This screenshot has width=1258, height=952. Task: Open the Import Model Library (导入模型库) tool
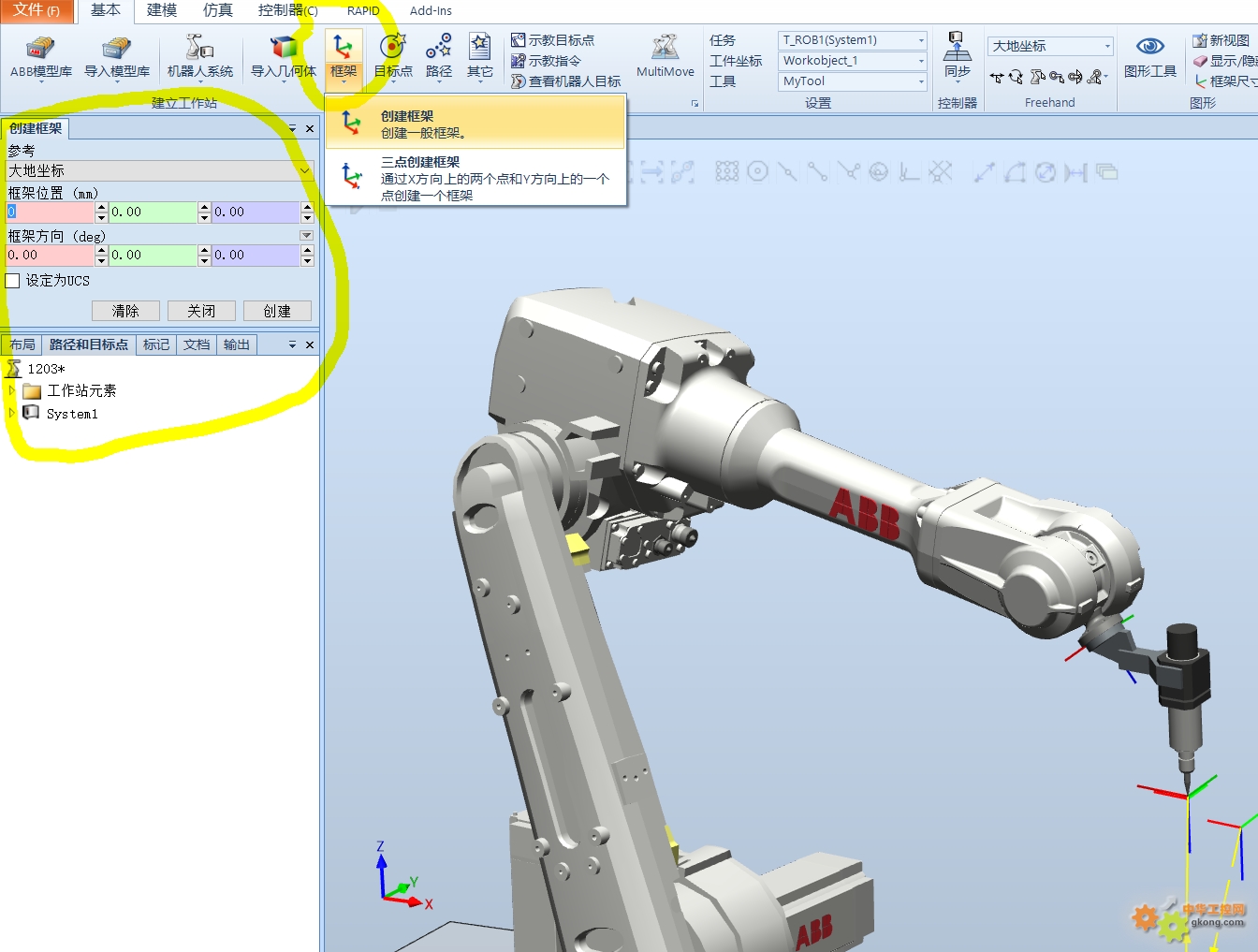(x=117, y=59)
